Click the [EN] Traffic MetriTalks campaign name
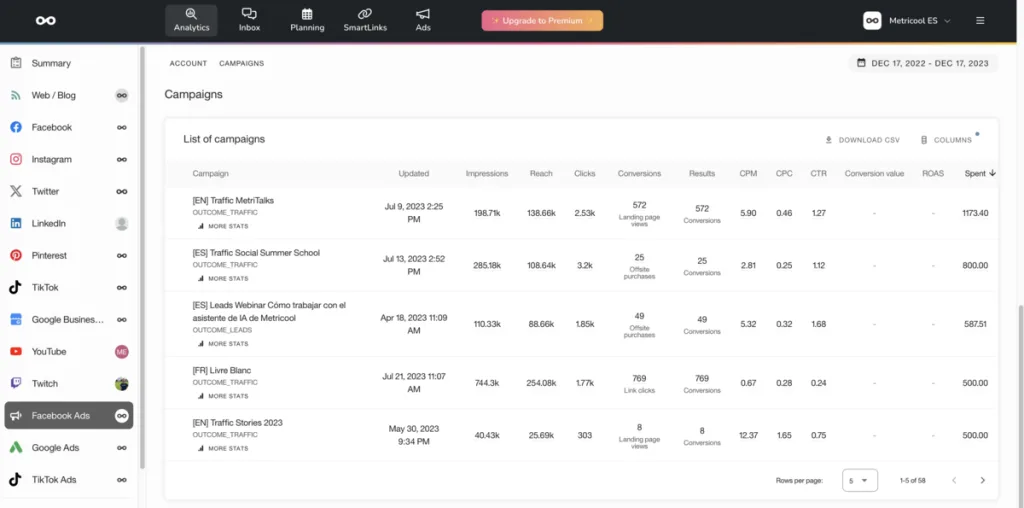The width and height of the screenshot is (1024, 508). pyautogui.click(x=233, y=200)
